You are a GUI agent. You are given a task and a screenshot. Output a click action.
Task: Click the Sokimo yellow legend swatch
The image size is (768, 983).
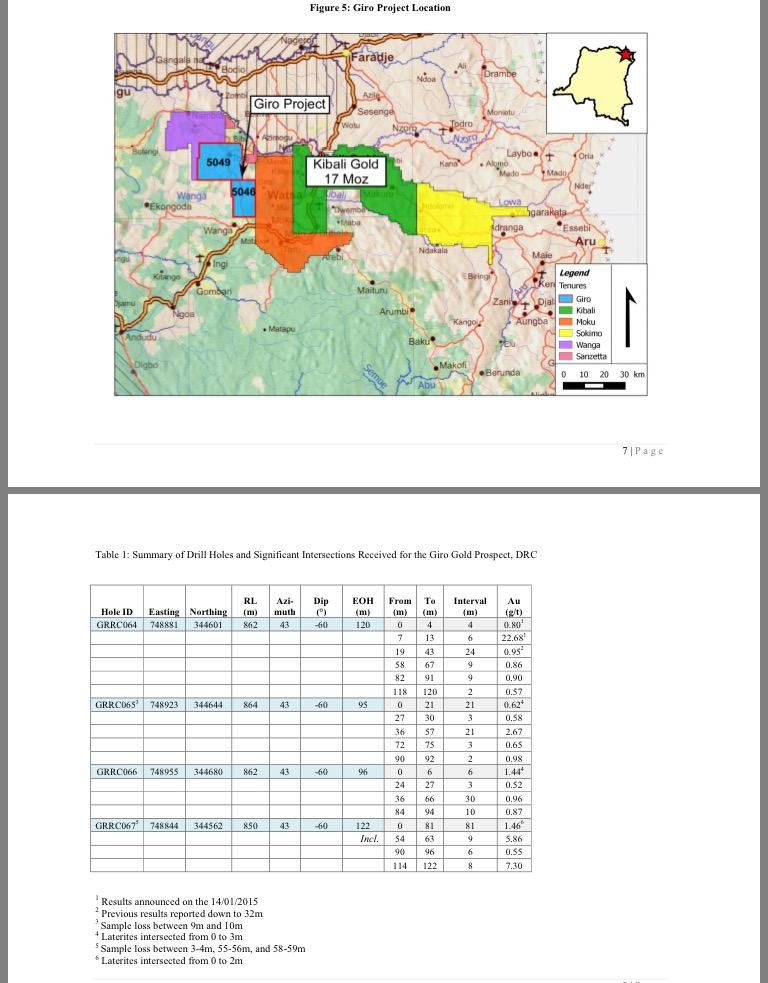point(565,333)
